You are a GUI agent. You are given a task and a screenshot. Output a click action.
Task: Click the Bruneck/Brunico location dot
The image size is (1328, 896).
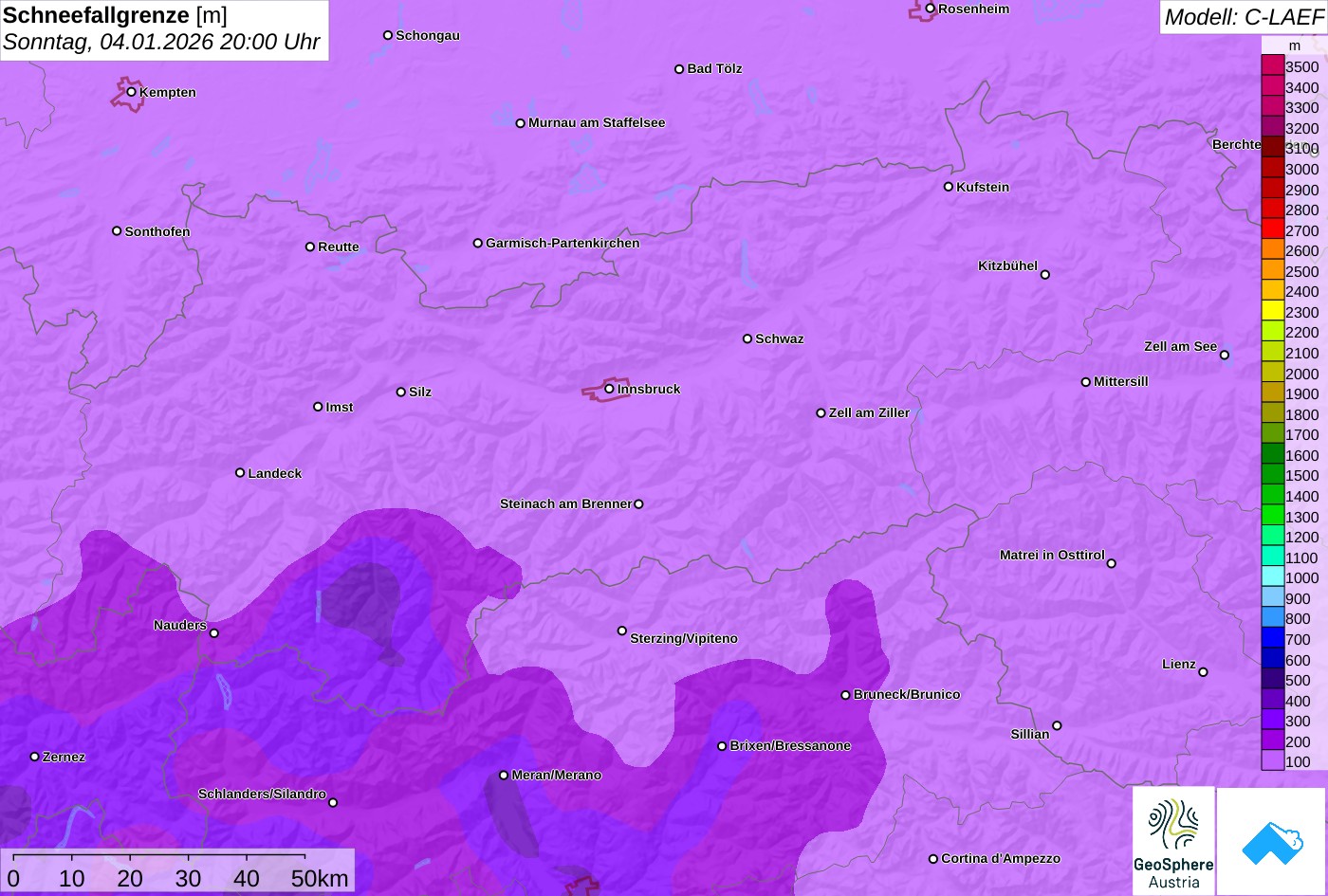(x=845, y=695)
